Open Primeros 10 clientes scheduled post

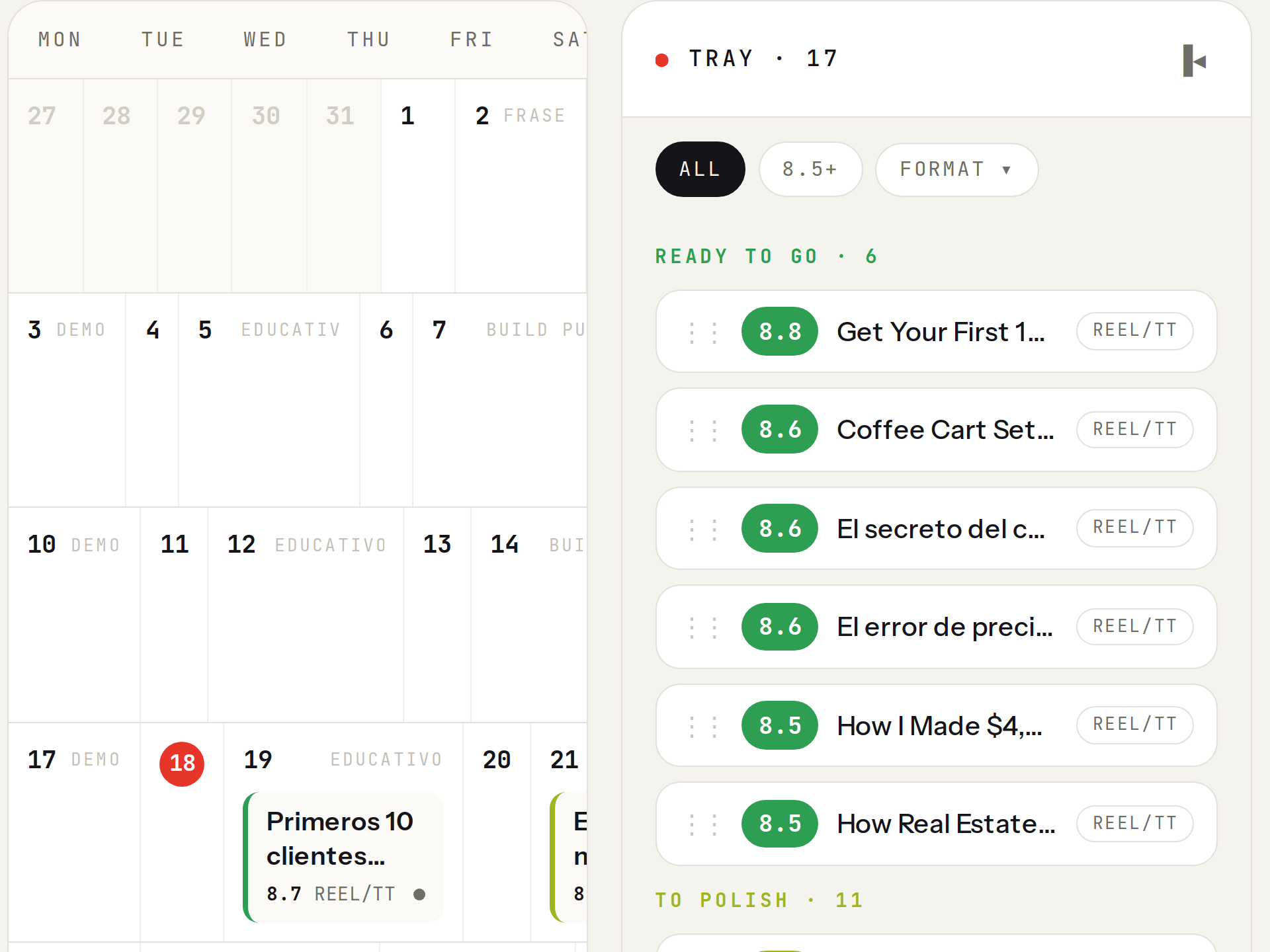[343, 857]
